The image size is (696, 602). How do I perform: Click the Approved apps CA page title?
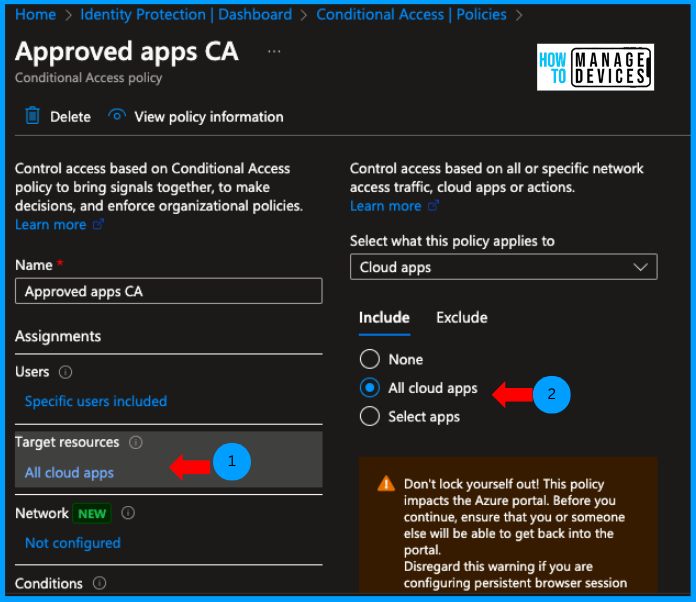click(127, 51)
